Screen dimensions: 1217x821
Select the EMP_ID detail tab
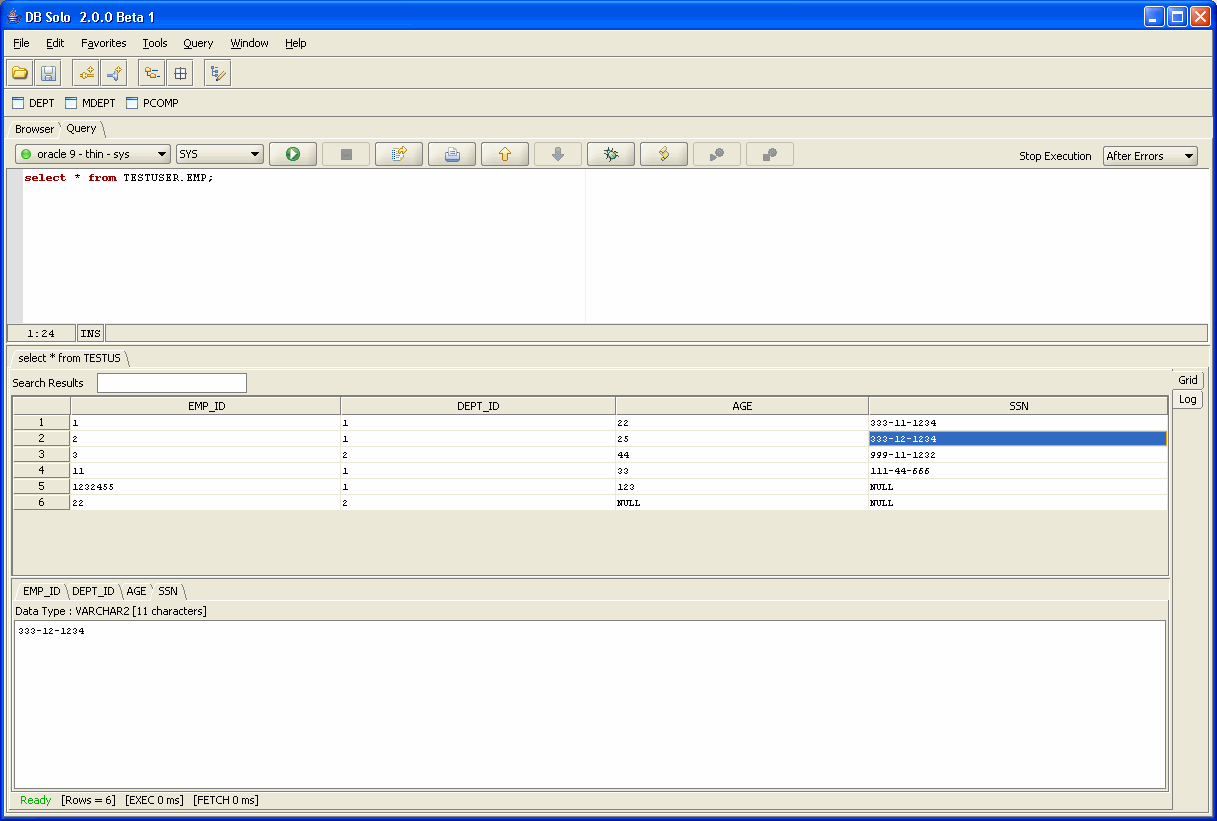41,591
